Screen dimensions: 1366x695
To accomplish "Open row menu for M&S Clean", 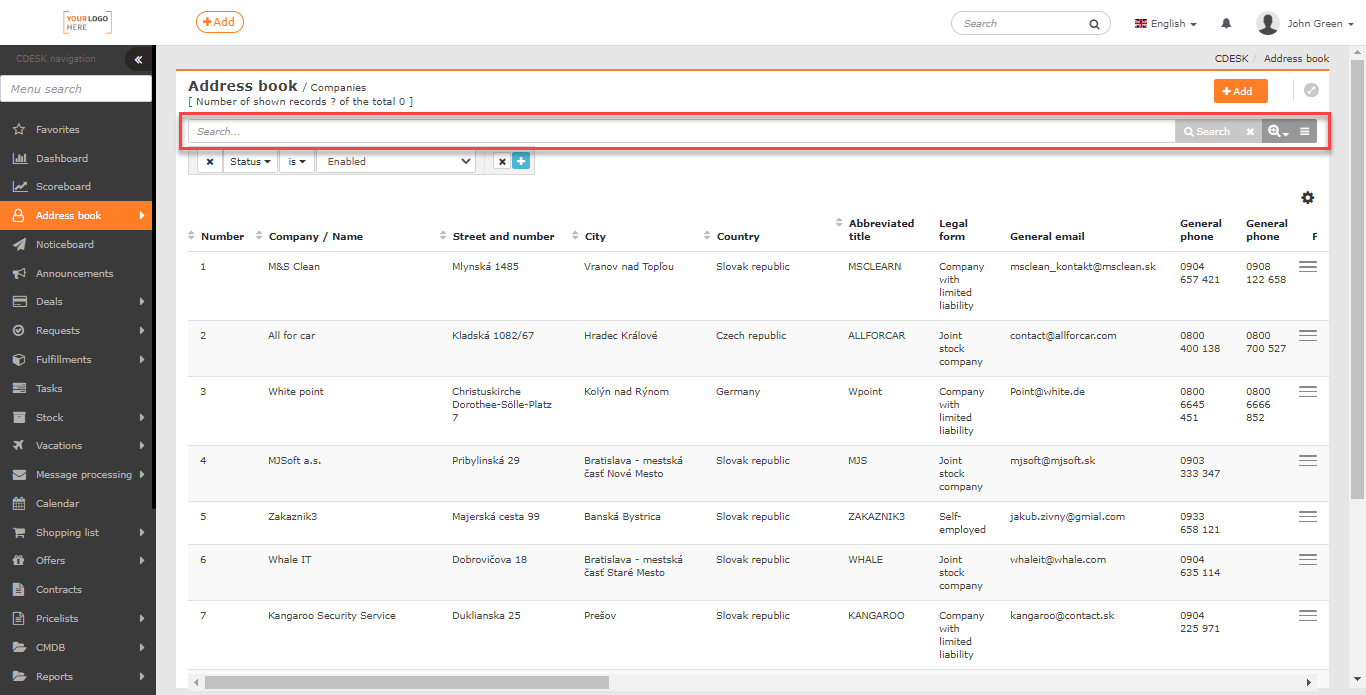I will tap(1307, 267).
